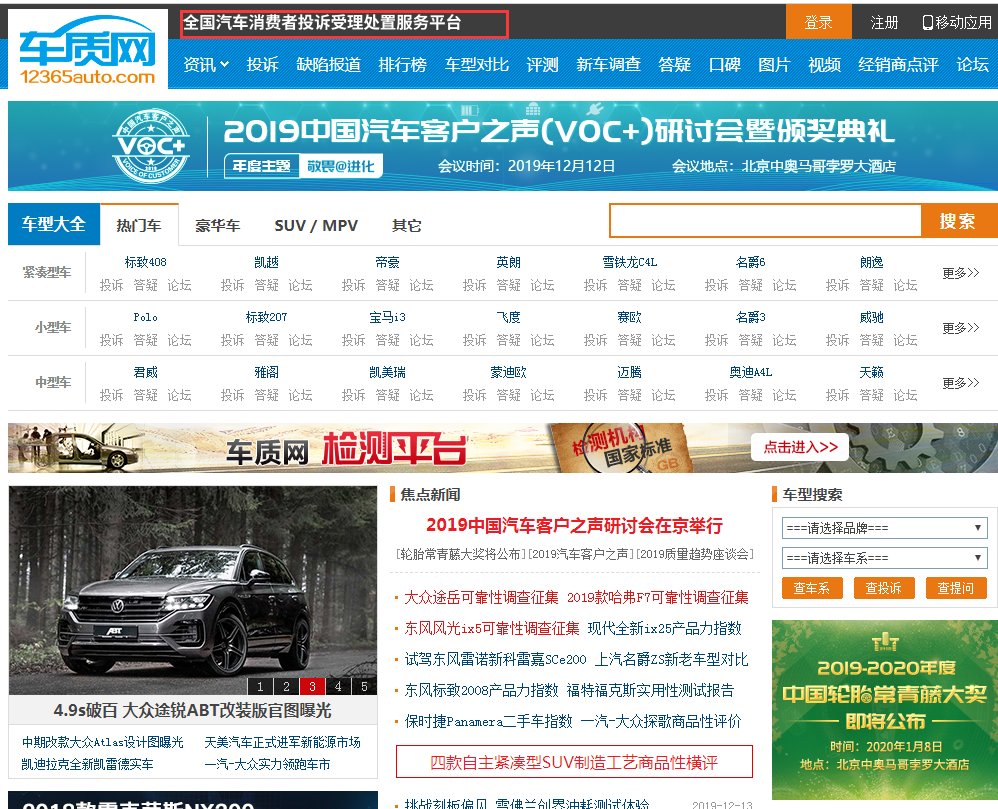Click the 车质网 12365auto.com logo

[87, 50]
